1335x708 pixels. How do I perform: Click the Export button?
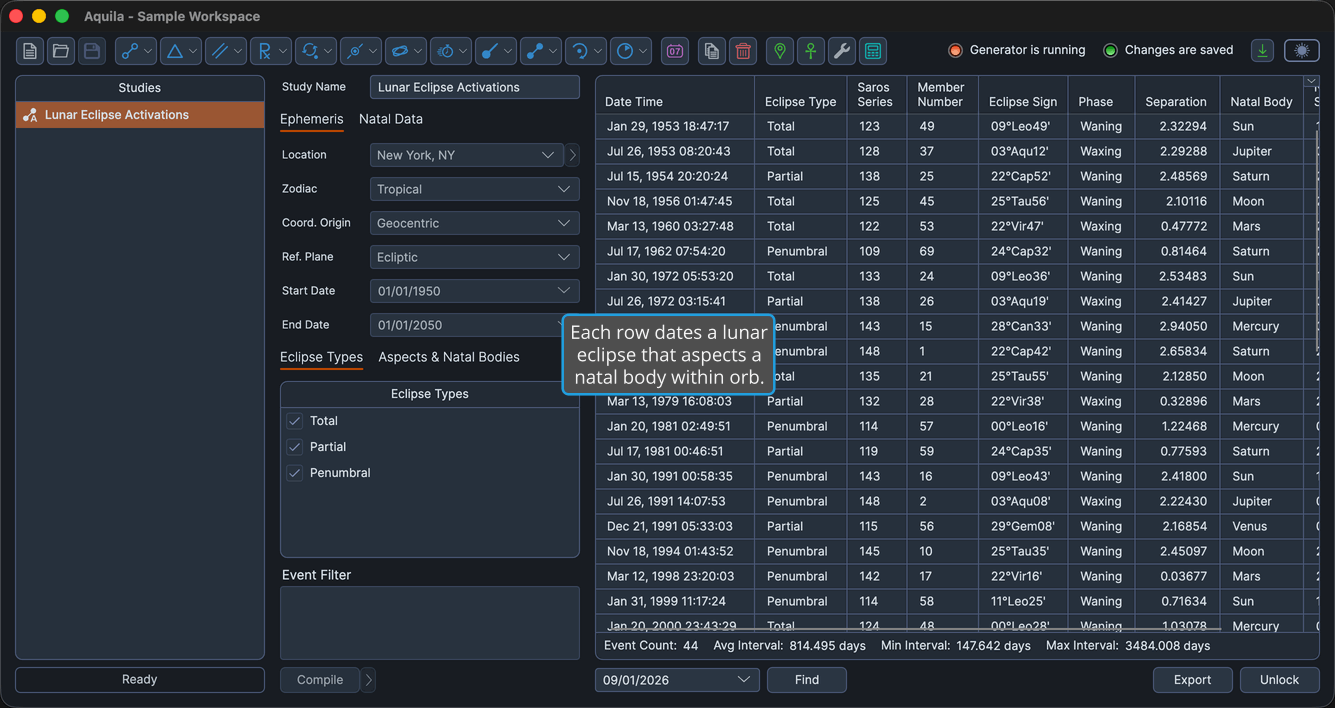click(x=1193, y=680)
